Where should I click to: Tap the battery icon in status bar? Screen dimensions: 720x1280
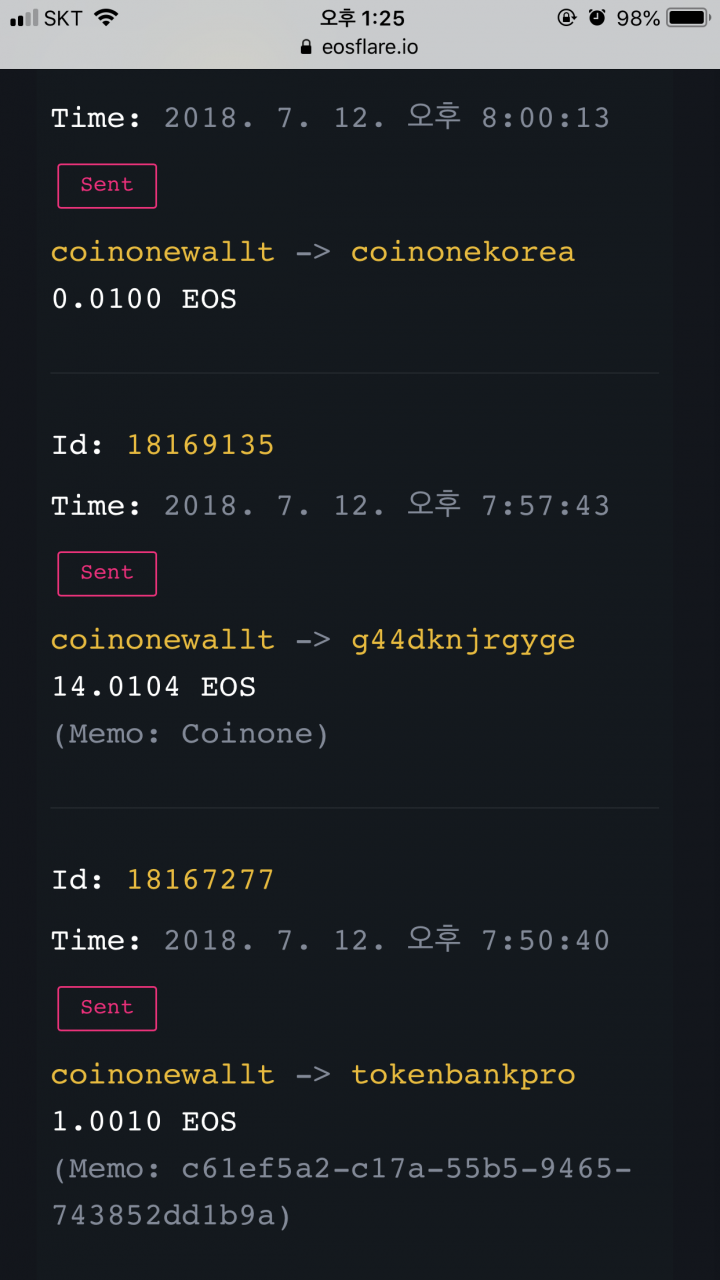coord(689,18)
